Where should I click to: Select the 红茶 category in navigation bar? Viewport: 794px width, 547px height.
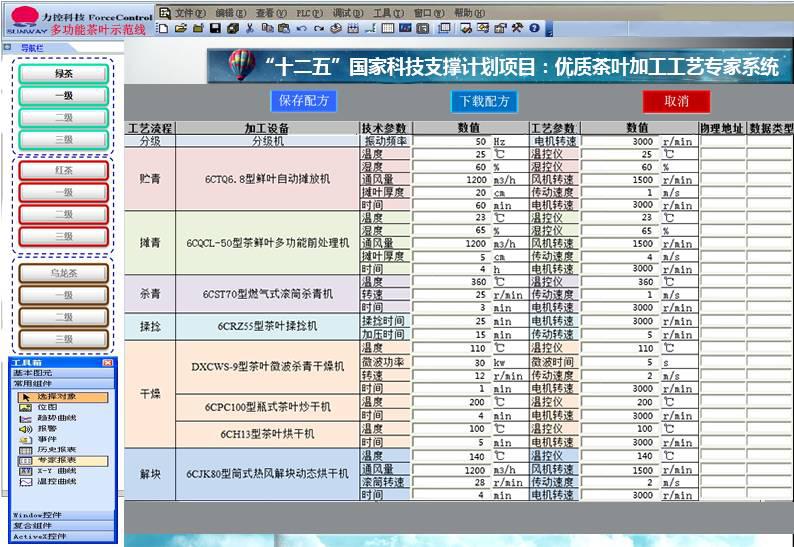click(x=64, y=170)
